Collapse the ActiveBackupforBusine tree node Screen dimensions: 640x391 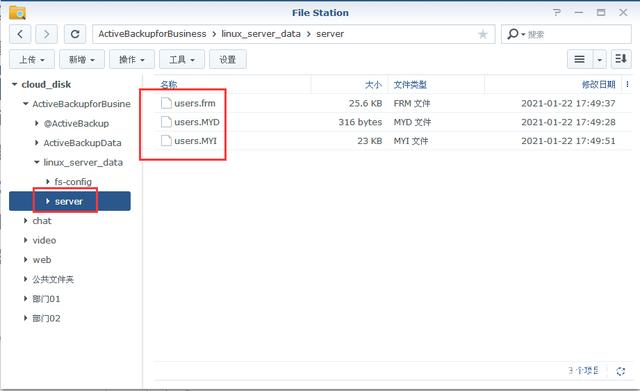point(26,104)
